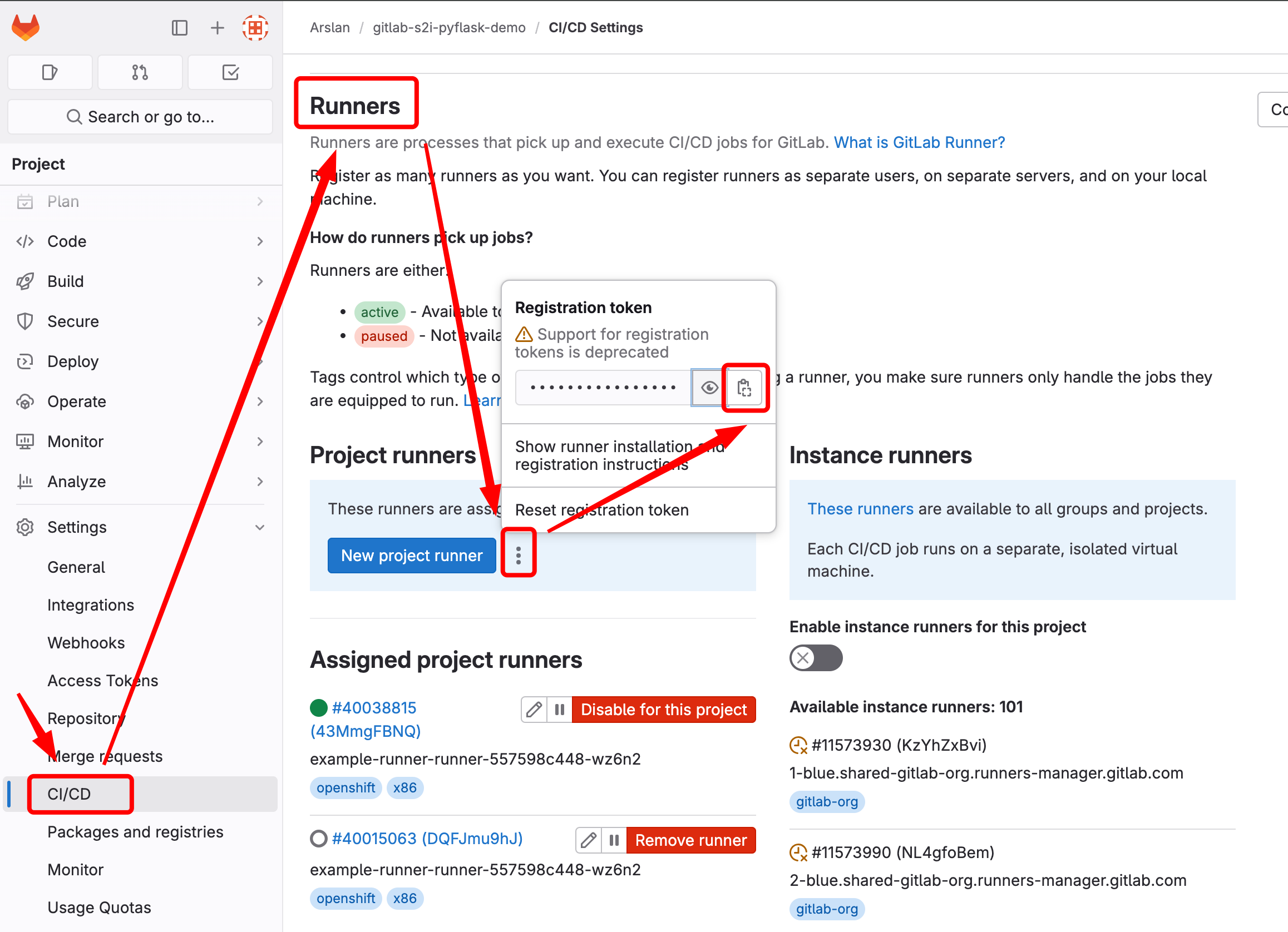Click the Analyze chart icon
1288x932 pixels.
pos(25,482)
